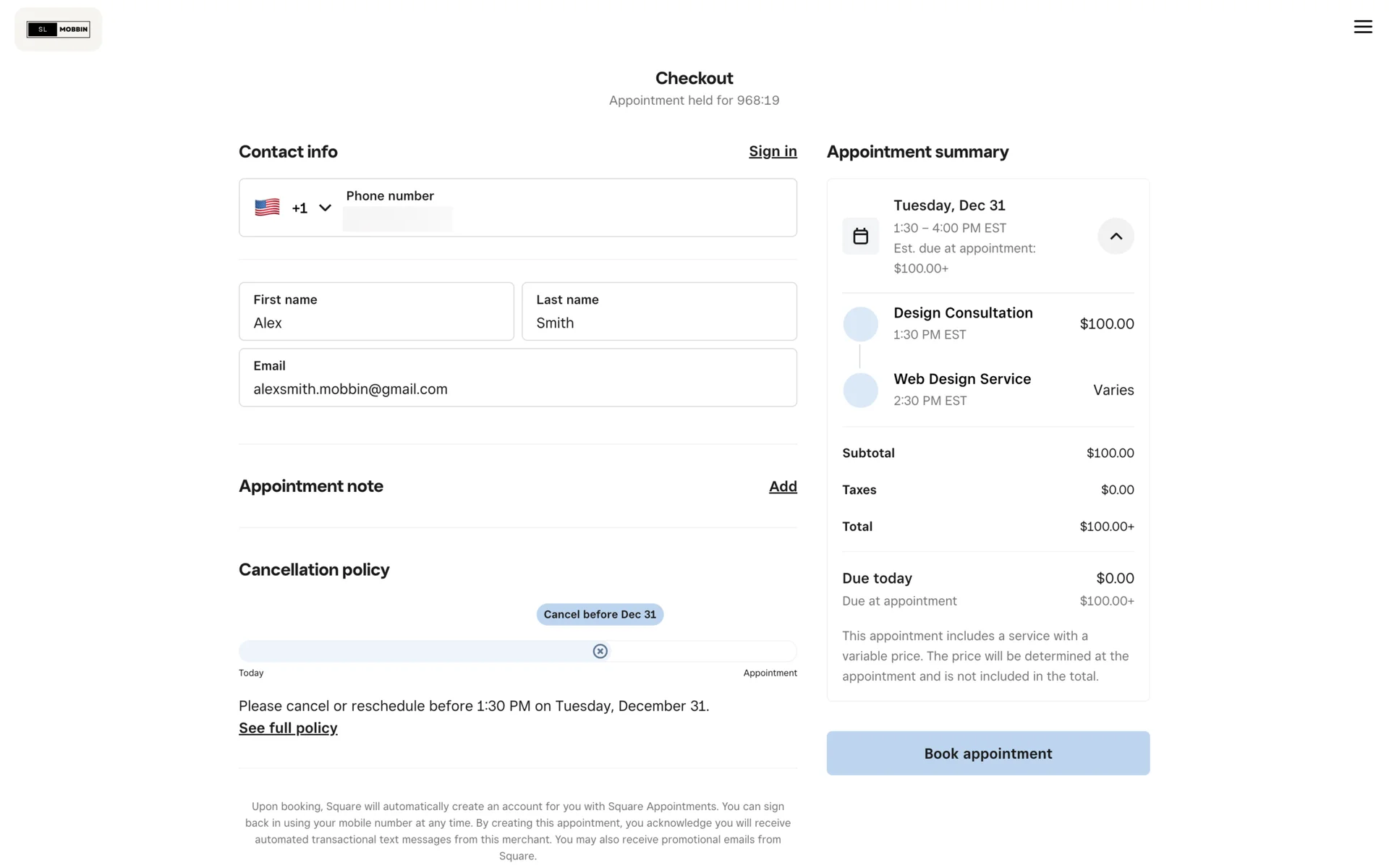Click the calendar icon in appointment summary
This screenshot has height=868, width=1389.
point(860,237)
